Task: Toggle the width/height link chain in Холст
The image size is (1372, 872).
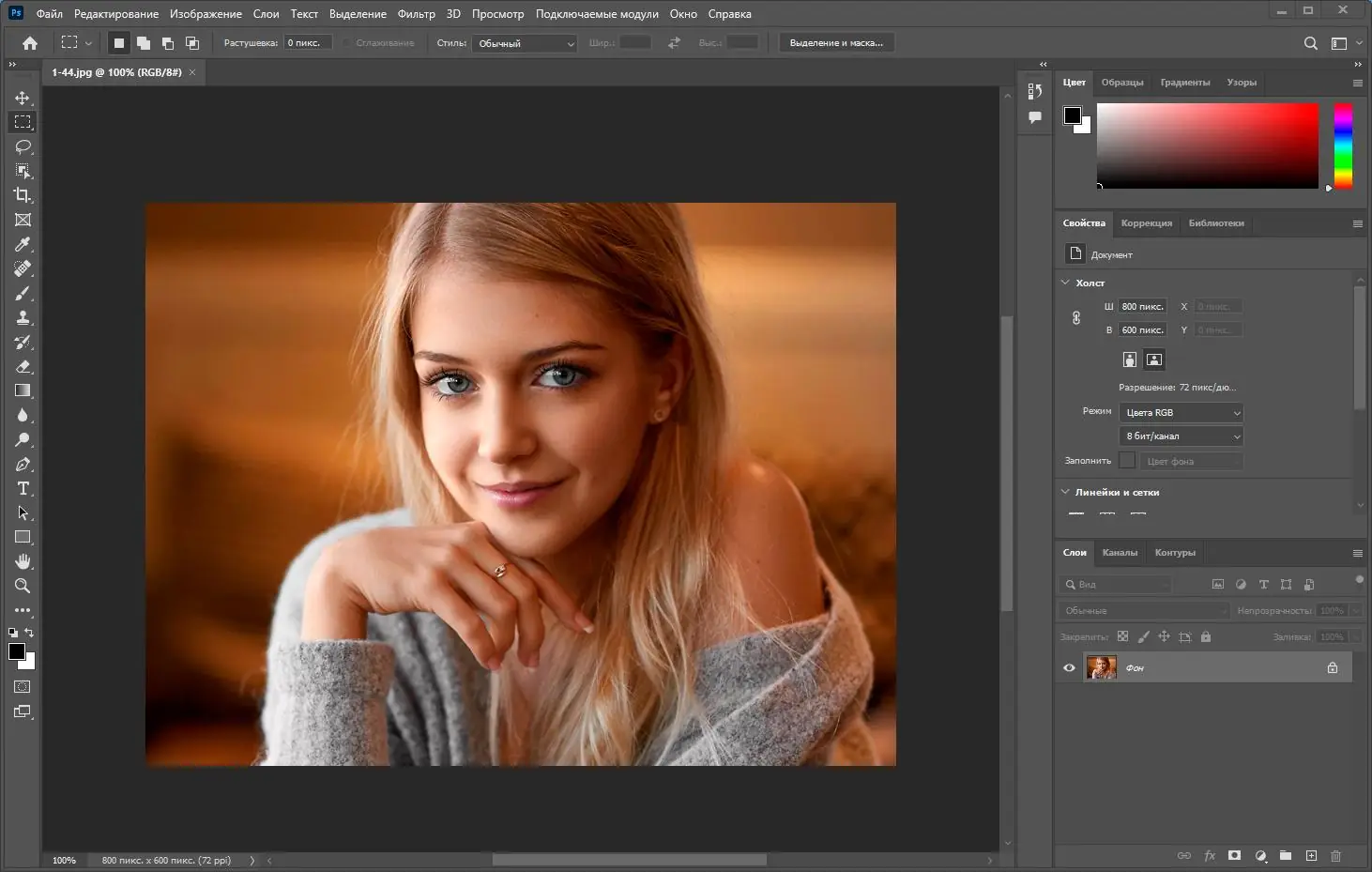Action: point(1075,317)
